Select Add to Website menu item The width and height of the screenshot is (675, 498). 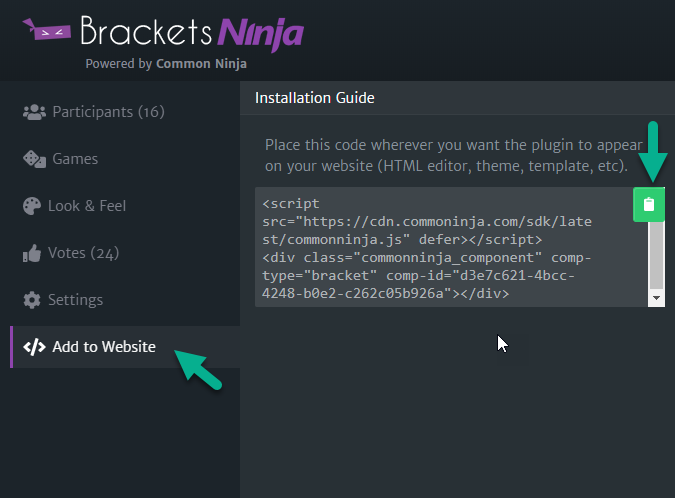point(125,347)
